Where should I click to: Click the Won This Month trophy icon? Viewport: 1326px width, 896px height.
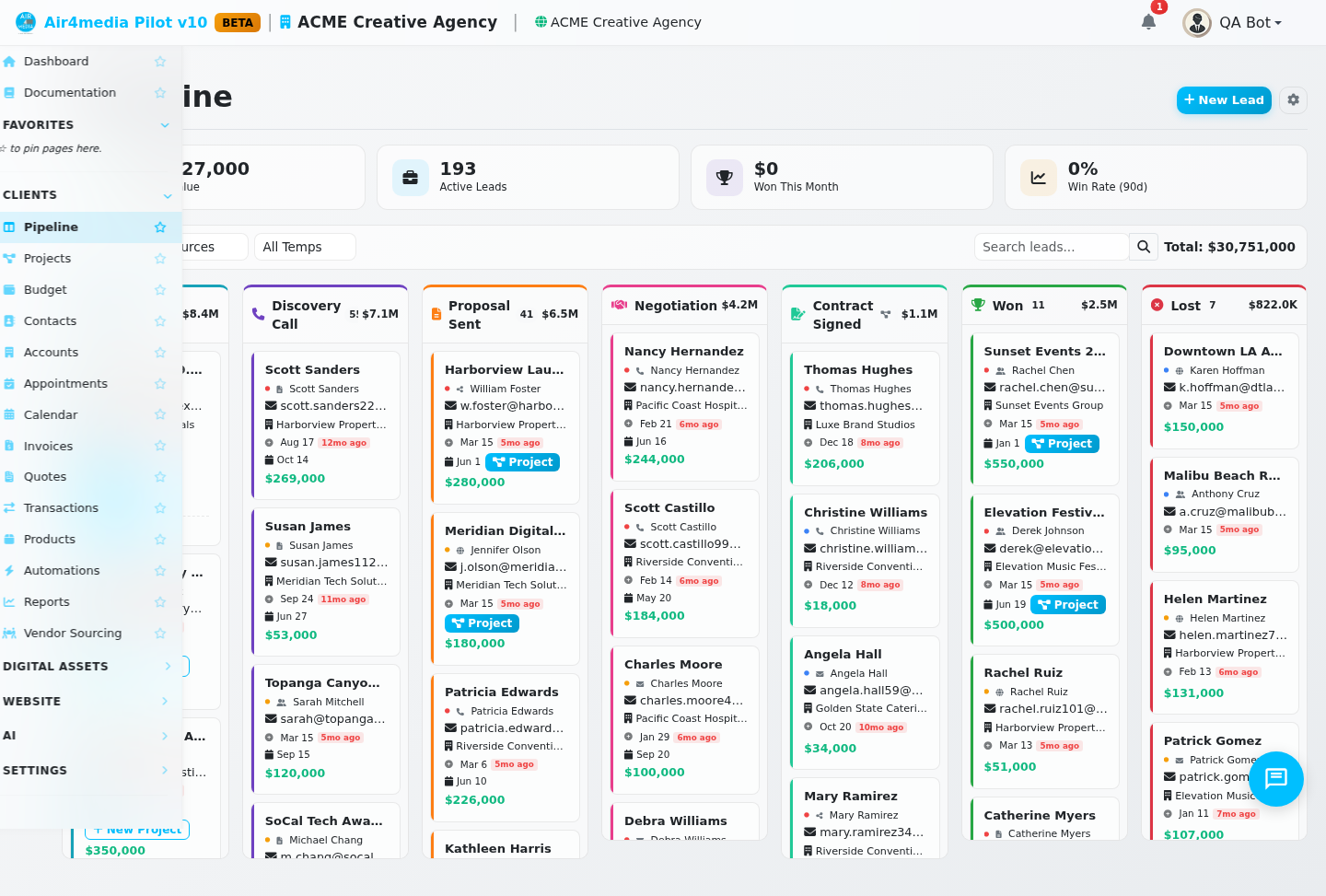pyautogui.click(x=725, y=178)
